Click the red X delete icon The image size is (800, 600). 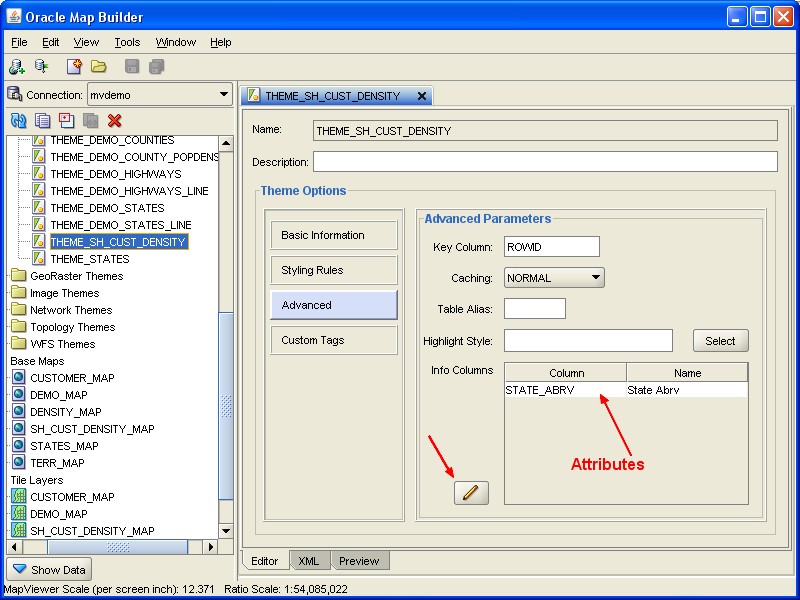(x=114, y=120)
